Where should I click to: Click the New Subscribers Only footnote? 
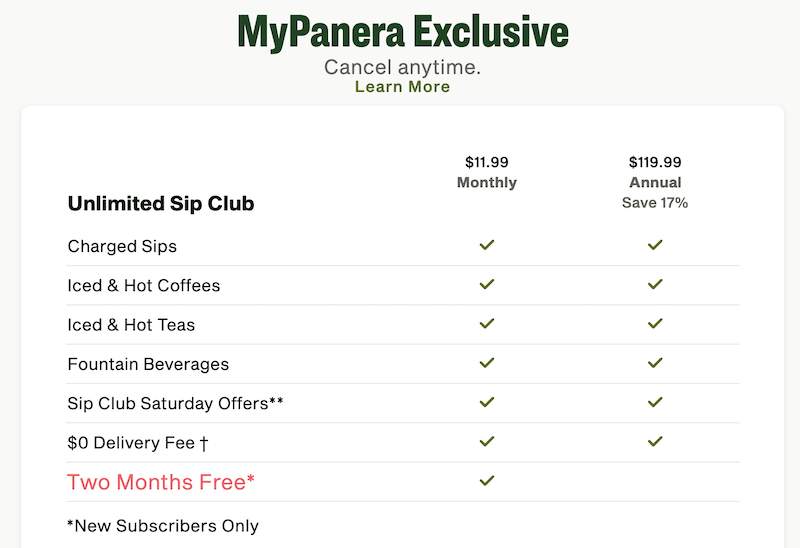pyautogui.click(x=163, y=526)
